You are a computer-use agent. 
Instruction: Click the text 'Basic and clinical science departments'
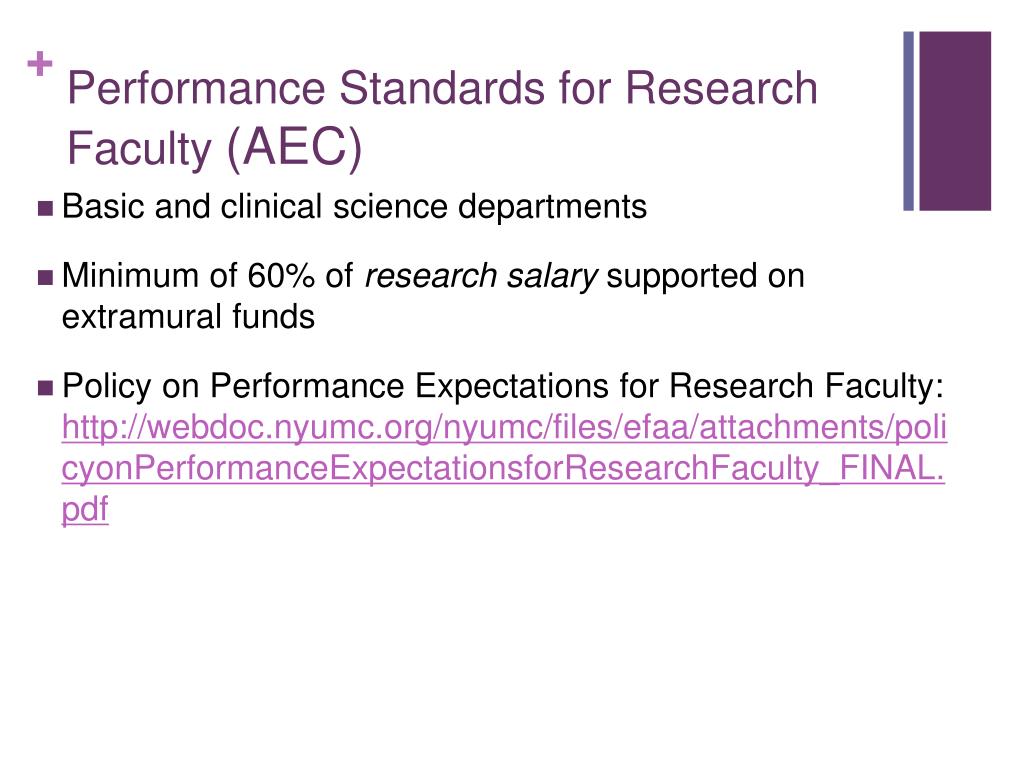pyautogui.click(x=354, y=206)
